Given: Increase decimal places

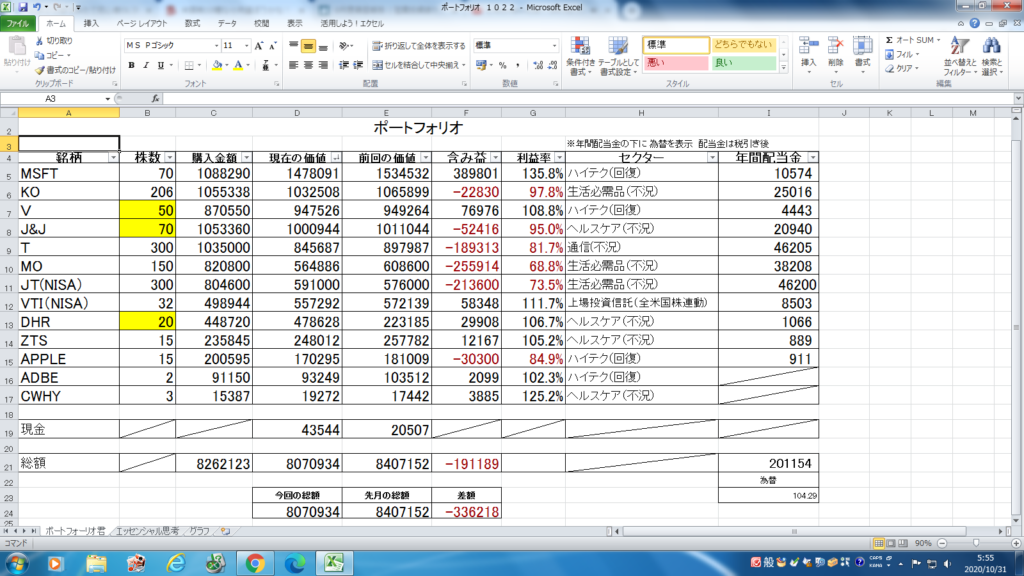Looking at the screenshot, I should coord(537,65).
